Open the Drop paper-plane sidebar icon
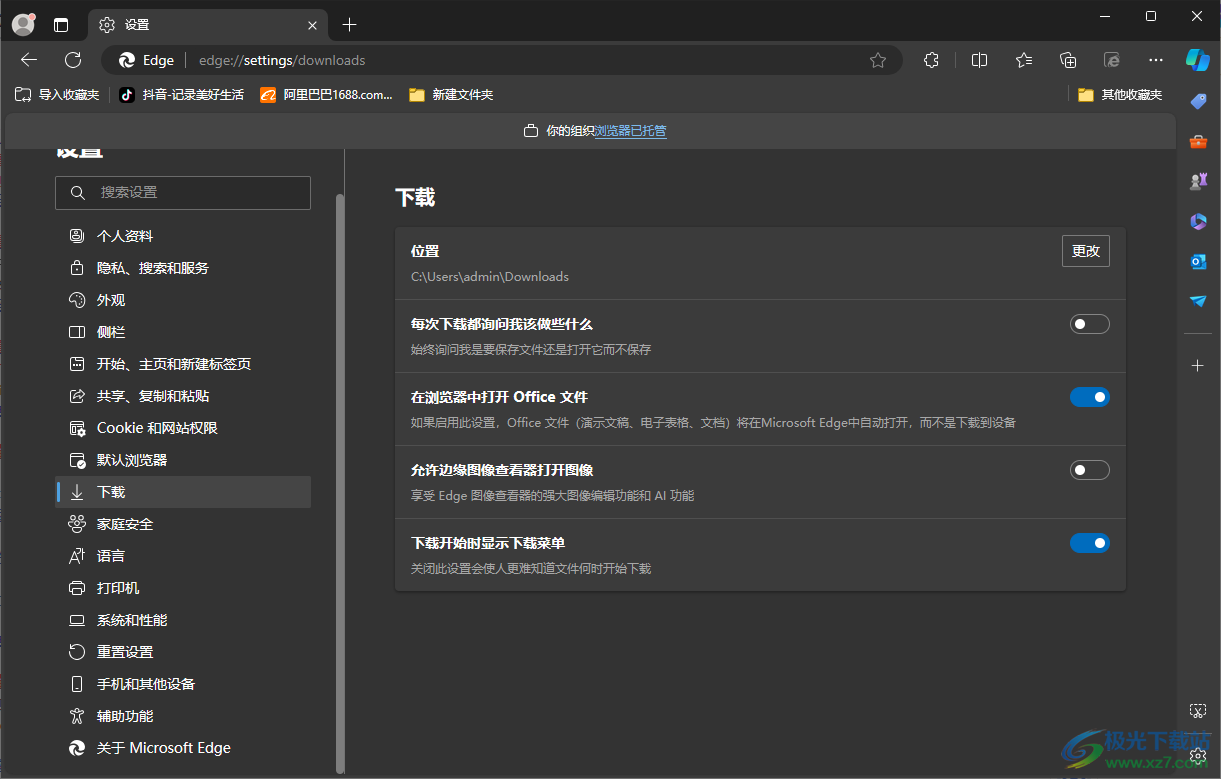The width and height of the screenshot is (1221, 779). pos(1198,301)
